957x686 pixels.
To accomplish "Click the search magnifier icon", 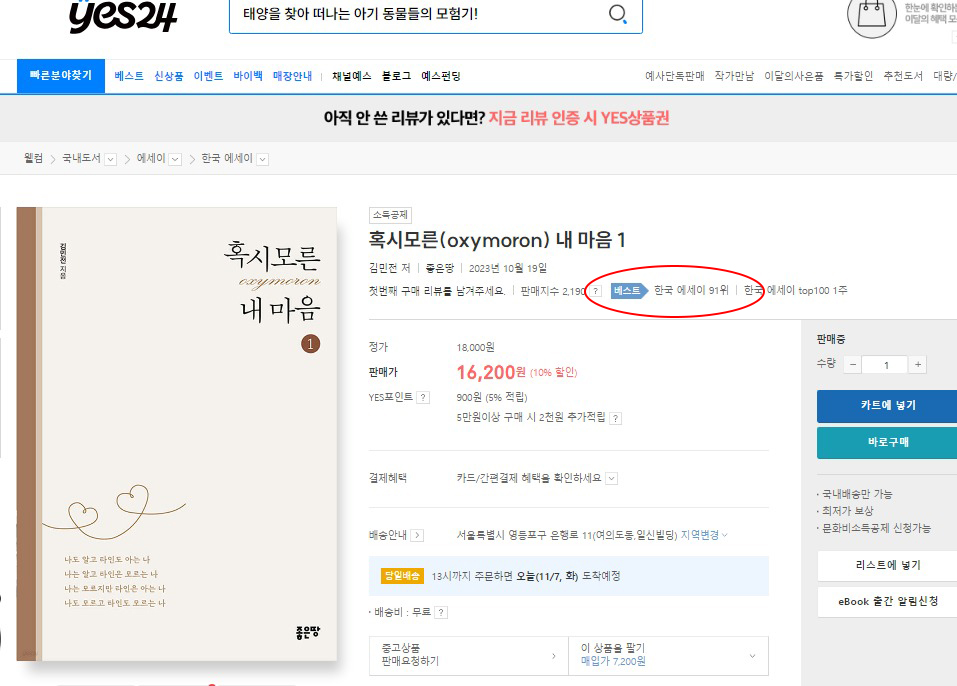I will click(618, 13).
